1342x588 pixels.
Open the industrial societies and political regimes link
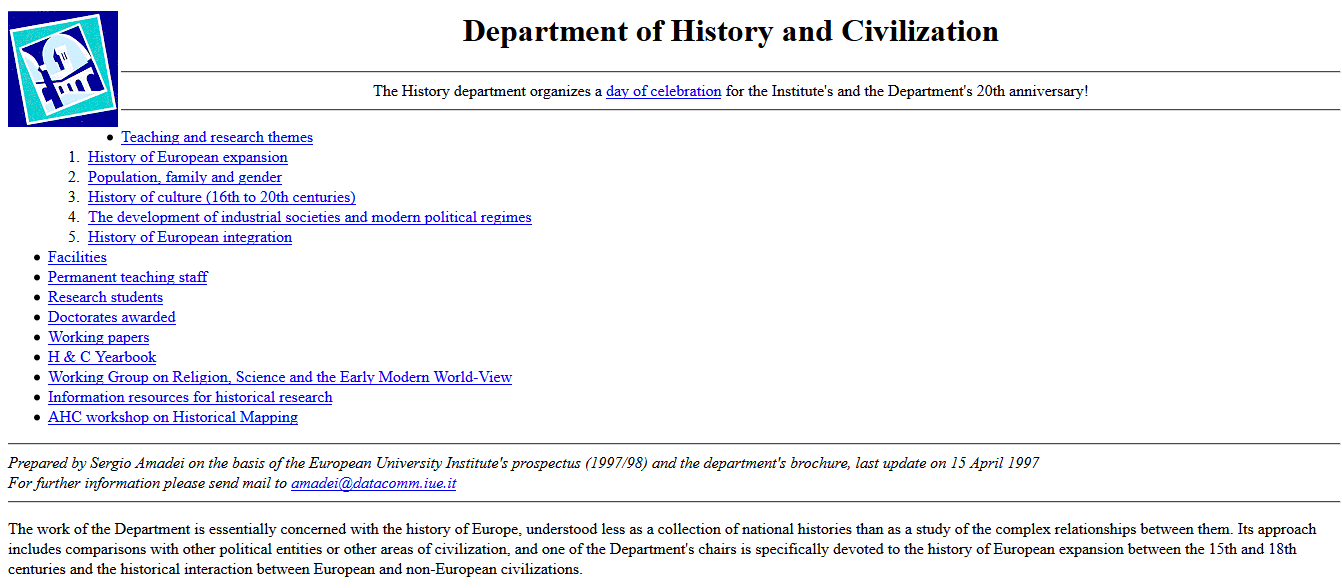pos(309,217)
